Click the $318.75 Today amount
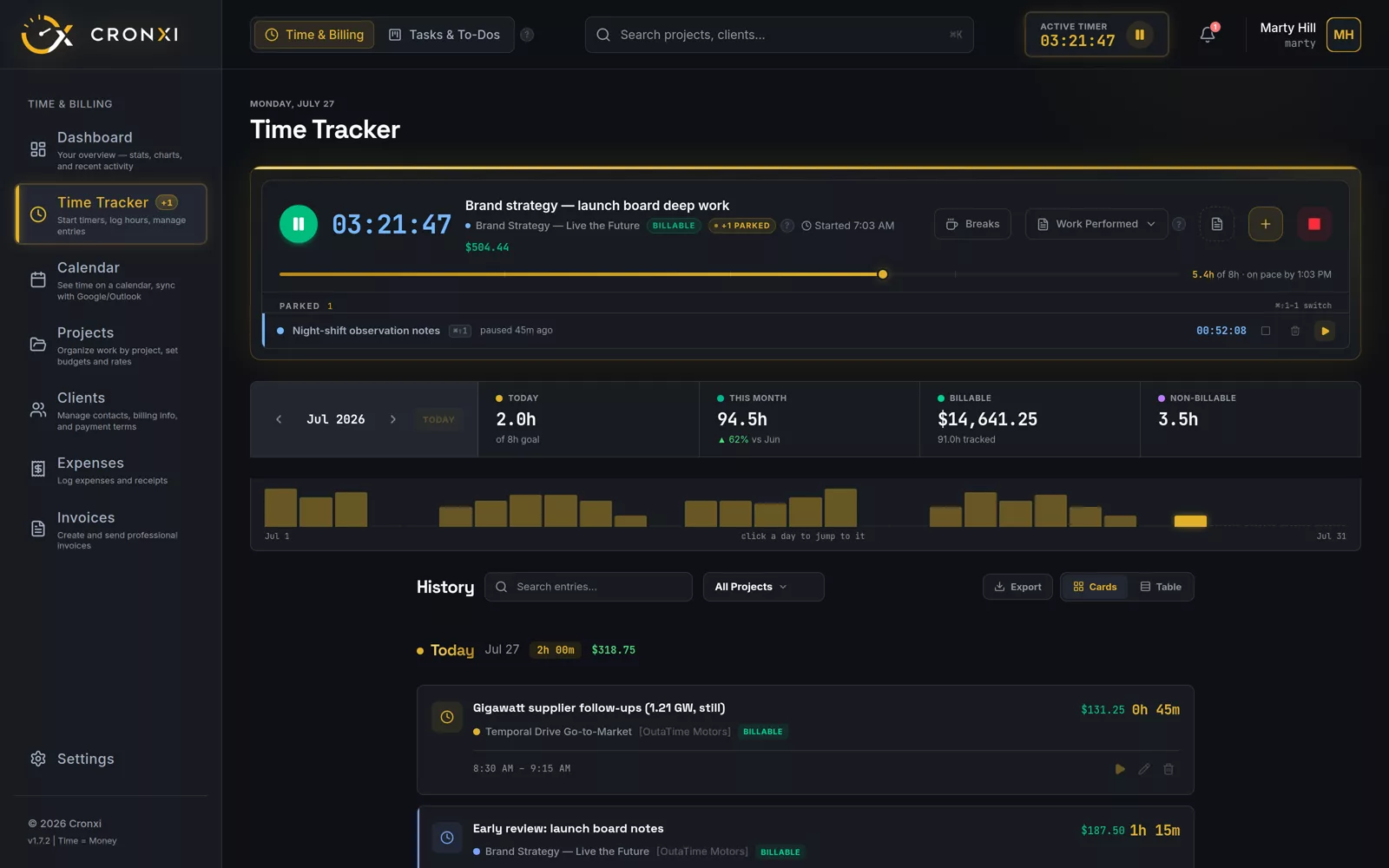The image size is (1389, 868). 613,650
